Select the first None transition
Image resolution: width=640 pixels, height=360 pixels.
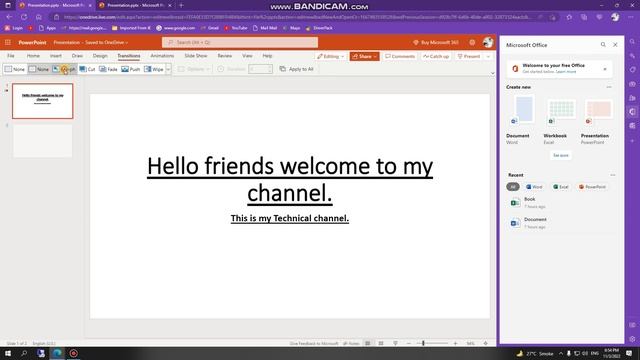coord(15,69)
